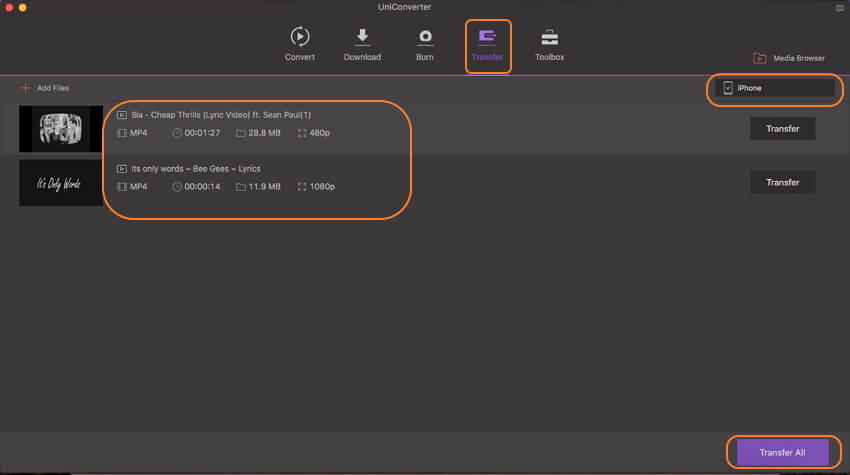Open the iPhone device dropdown
Viewport: 850px width, 475px height.
point(775,88)
